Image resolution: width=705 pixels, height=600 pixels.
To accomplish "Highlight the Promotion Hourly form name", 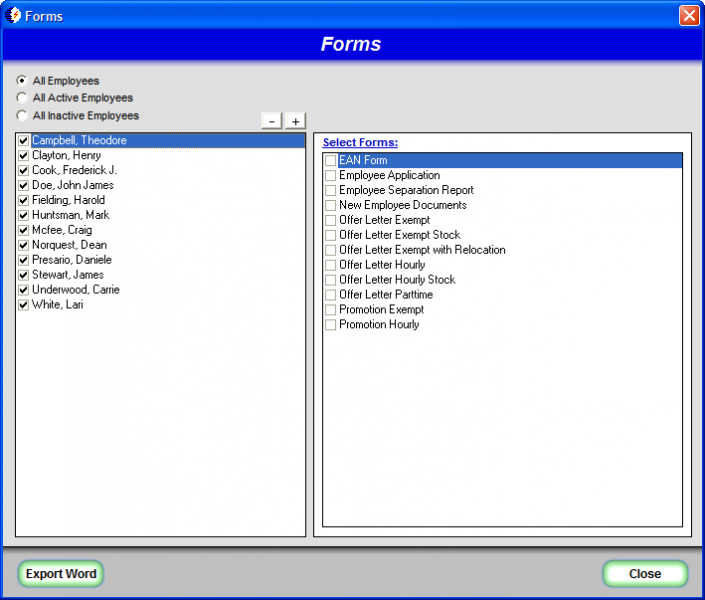I will pos(379,324).
